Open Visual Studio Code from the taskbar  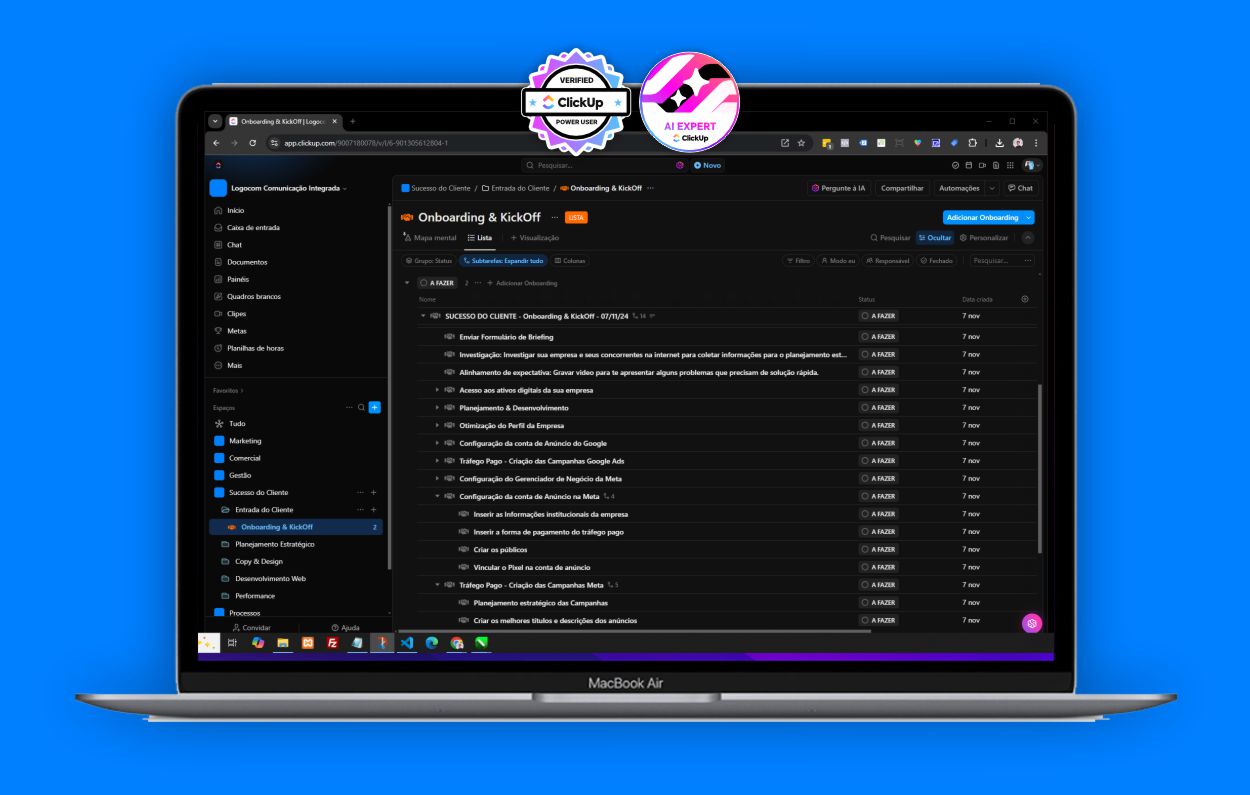(x=407, y=643)
